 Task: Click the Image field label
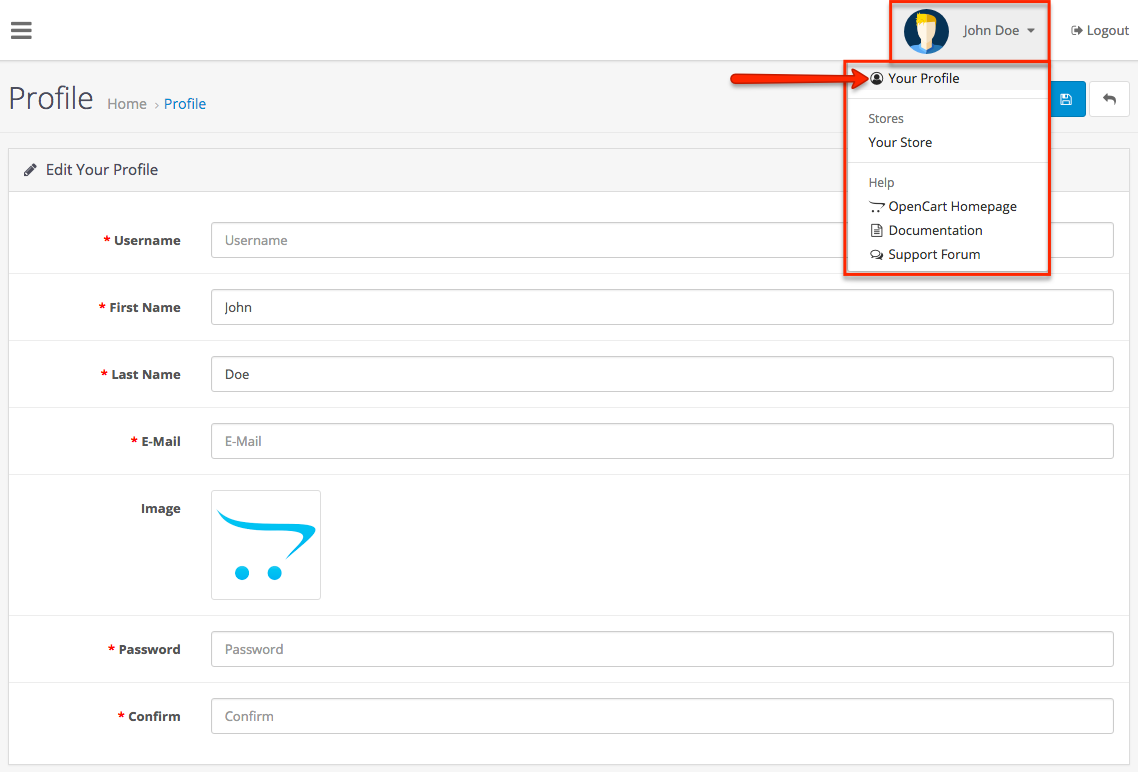click(x=160, y=509)
